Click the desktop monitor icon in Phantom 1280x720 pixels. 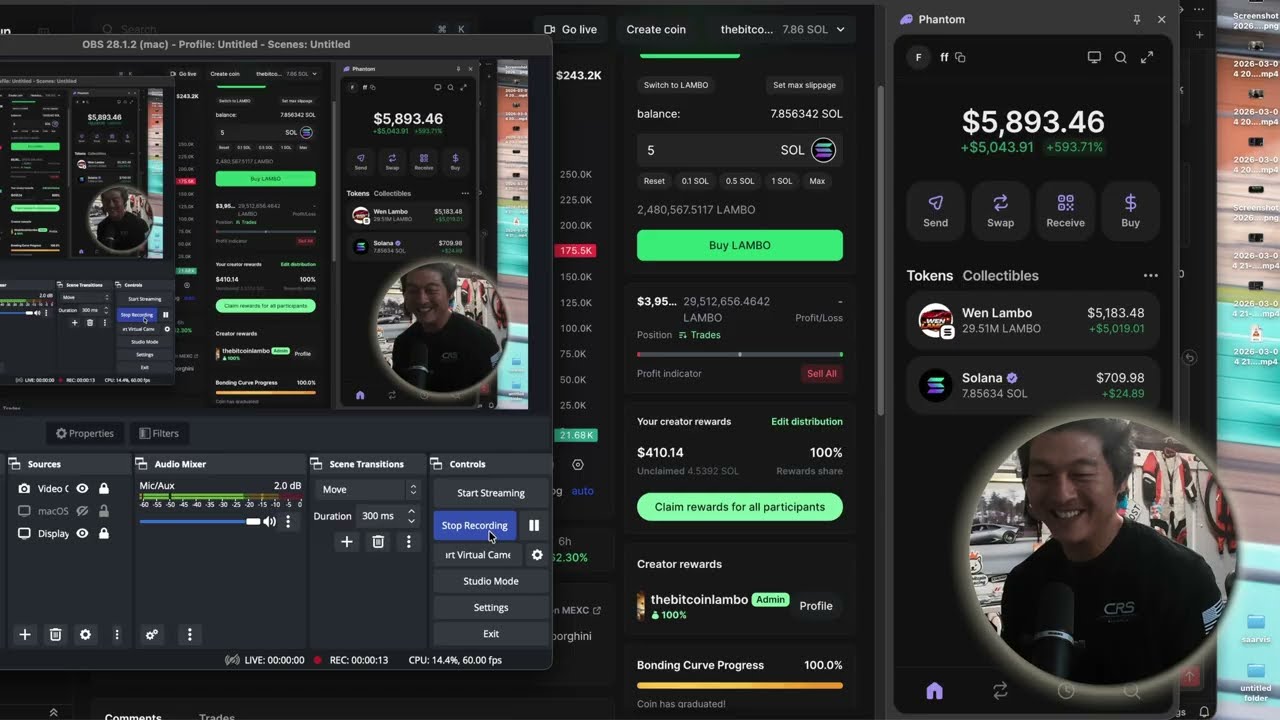(1094, 58)
